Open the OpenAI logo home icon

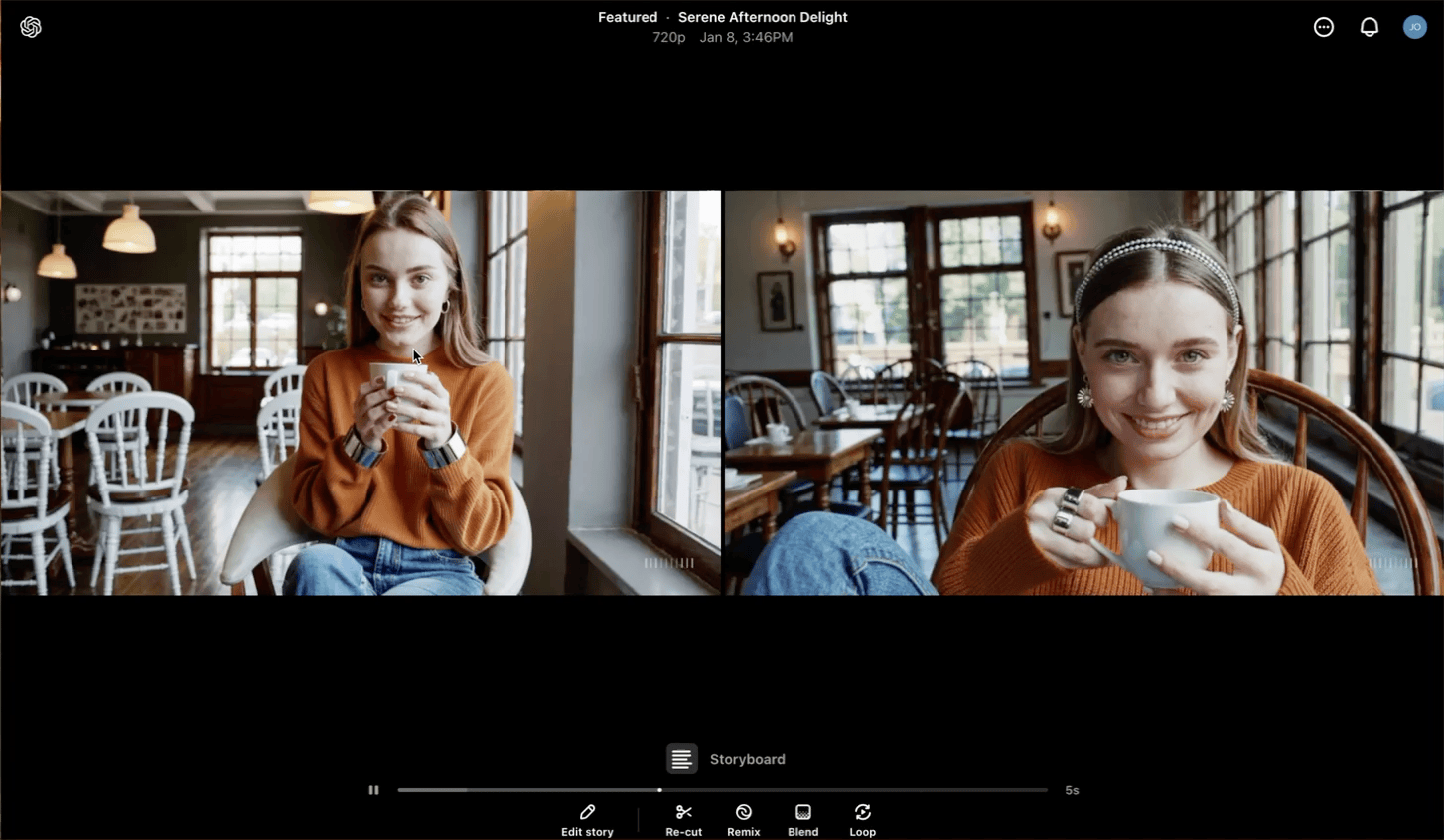point(31,27)
